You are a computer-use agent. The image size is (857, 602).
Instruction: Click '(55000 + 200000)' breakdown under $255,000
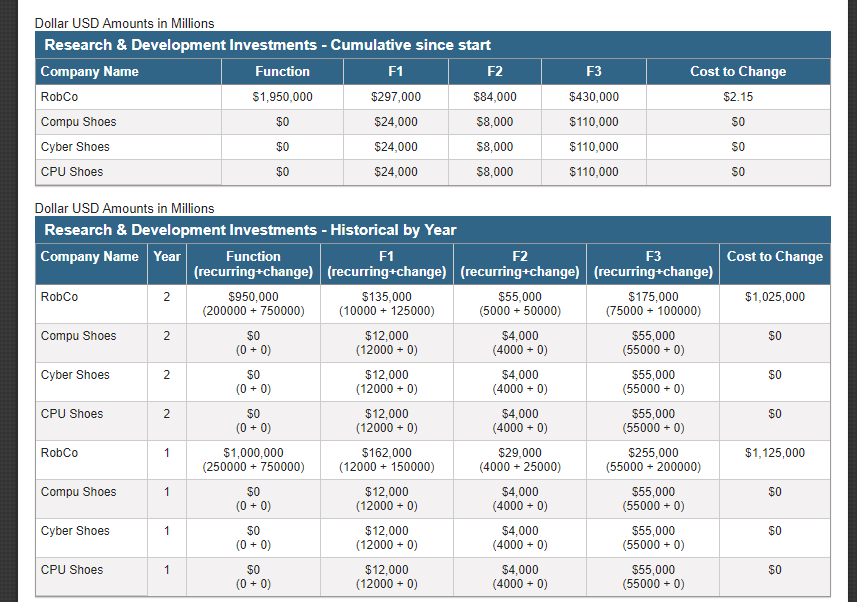click(x=653, y=467)
